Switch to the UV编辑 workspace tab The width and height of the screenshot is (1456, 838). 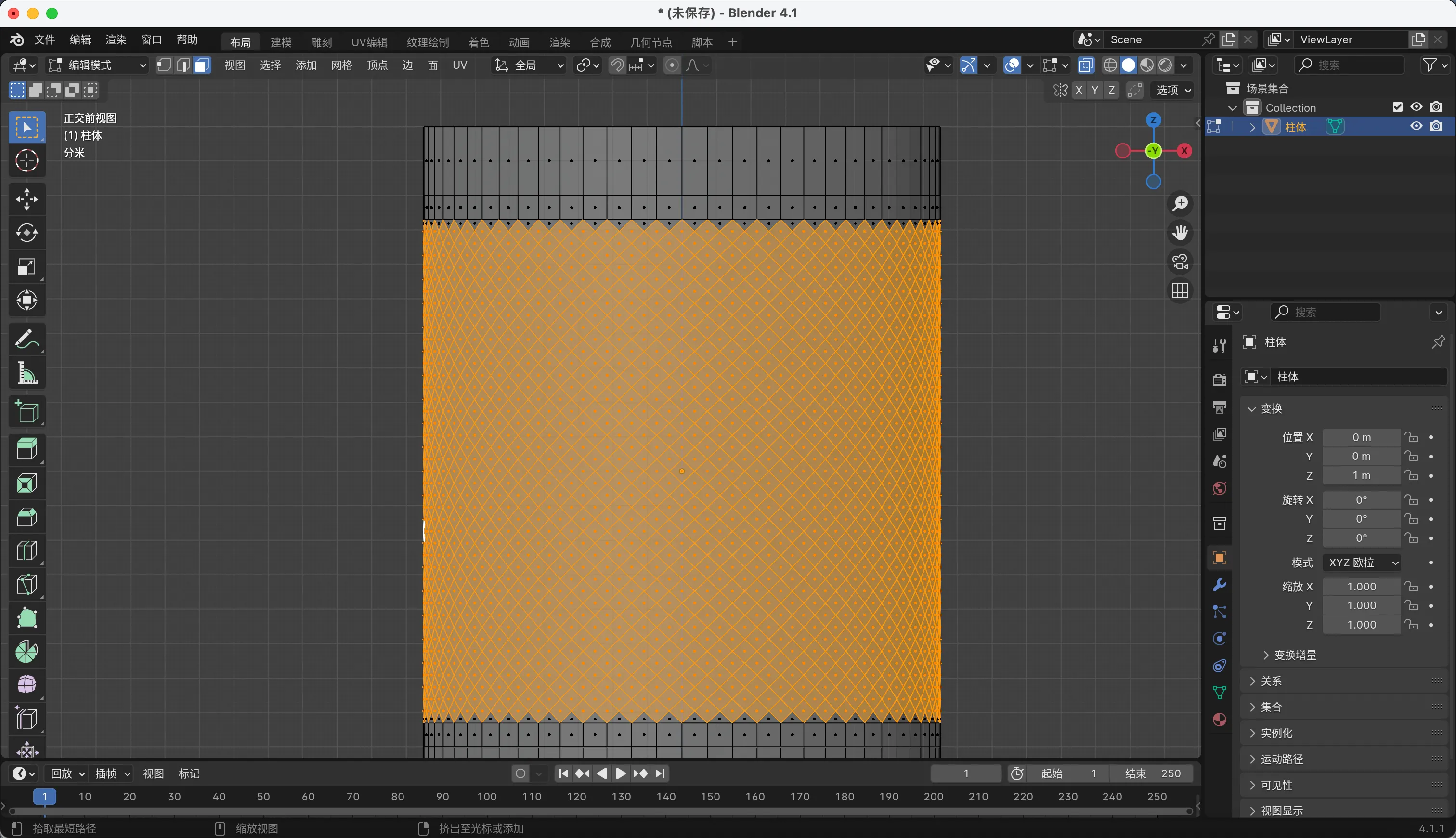point(369,42)
